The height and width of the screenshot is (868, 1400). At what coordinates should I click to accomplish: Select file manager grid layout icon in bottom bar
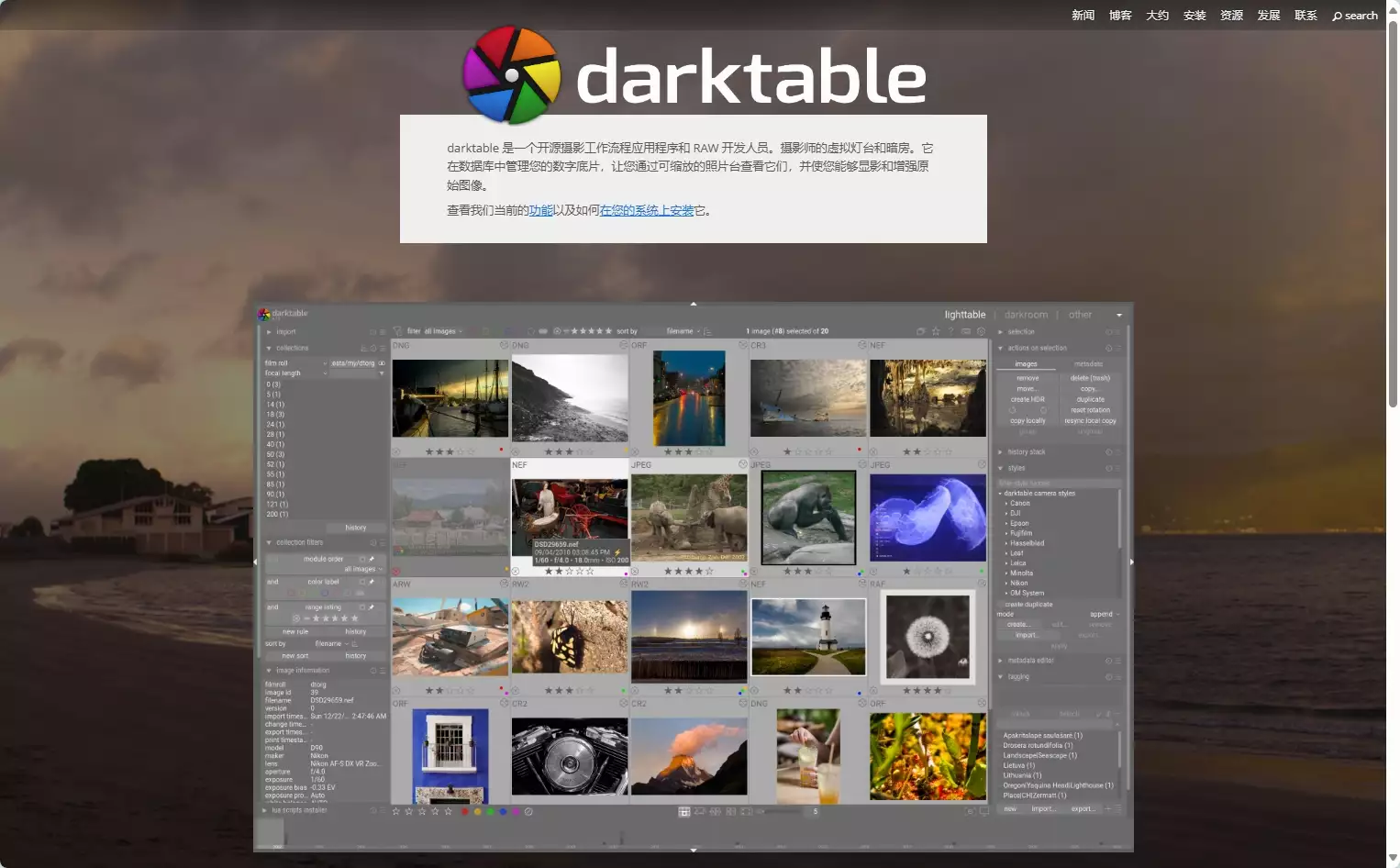(x=684, y=811)
